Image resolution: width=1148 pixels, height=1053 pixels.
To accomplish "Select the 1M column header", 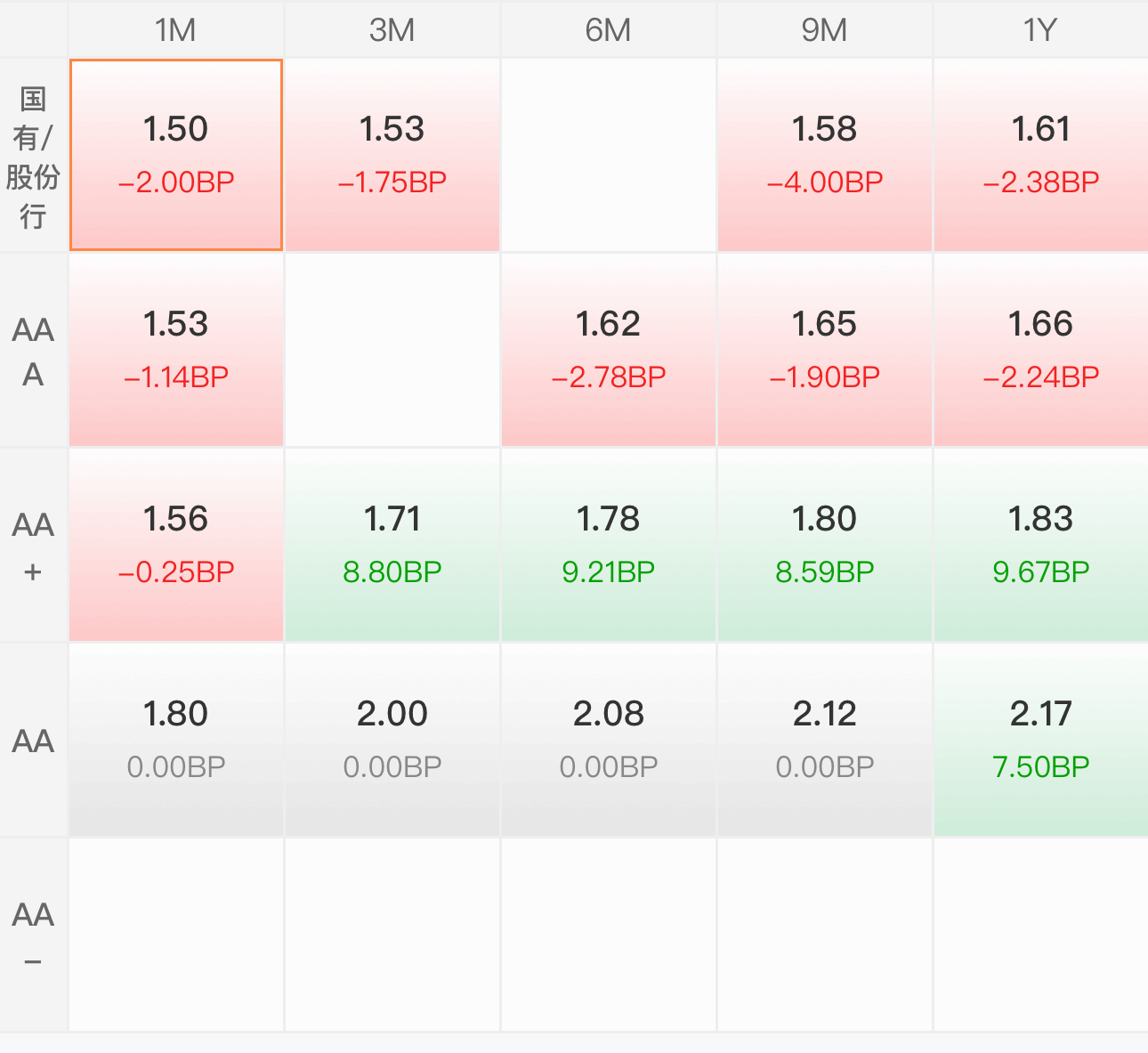I will pos(176,29).
